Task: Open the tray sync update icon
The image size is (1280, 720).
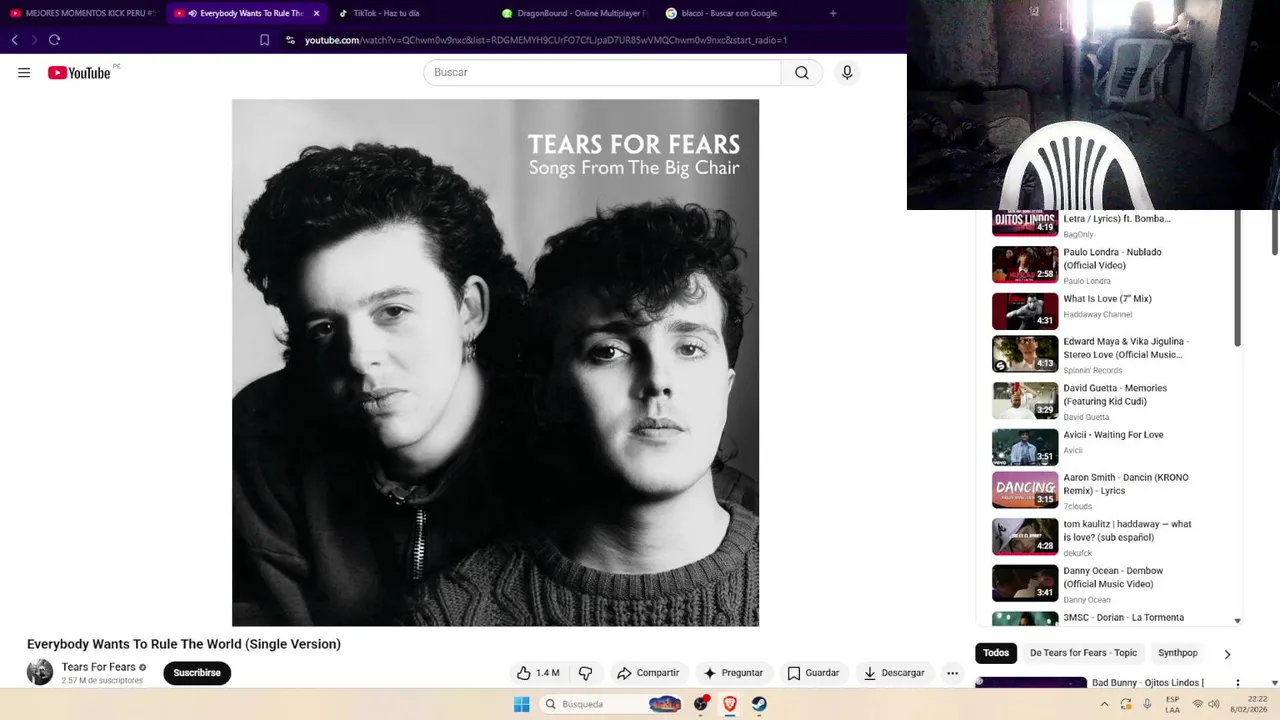Action: coord(1126,704)
